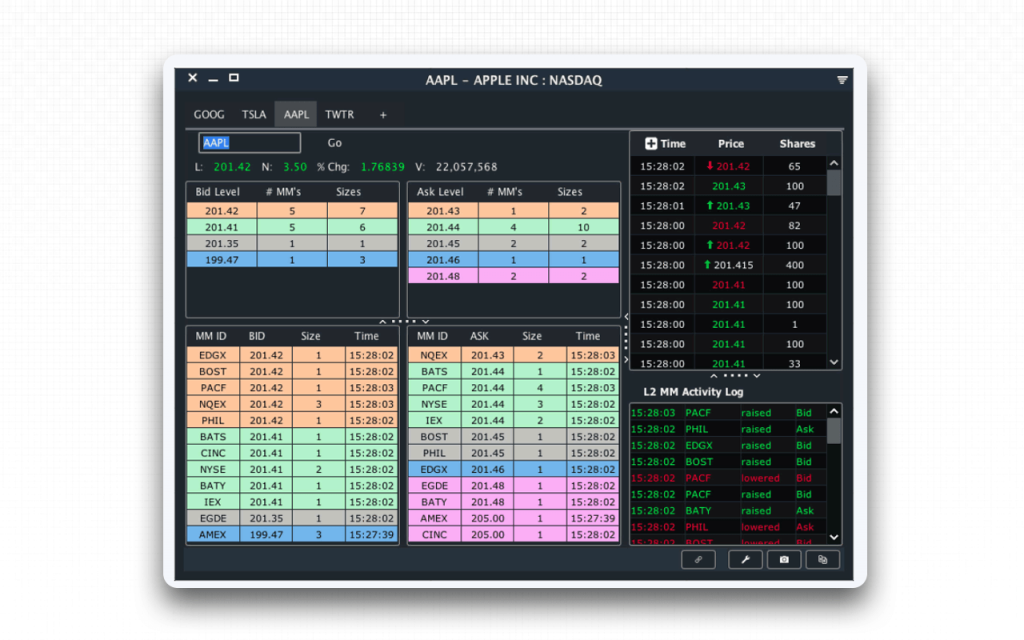
Task: Click the plus icon beside Time header
Action: tap(650, 144)
